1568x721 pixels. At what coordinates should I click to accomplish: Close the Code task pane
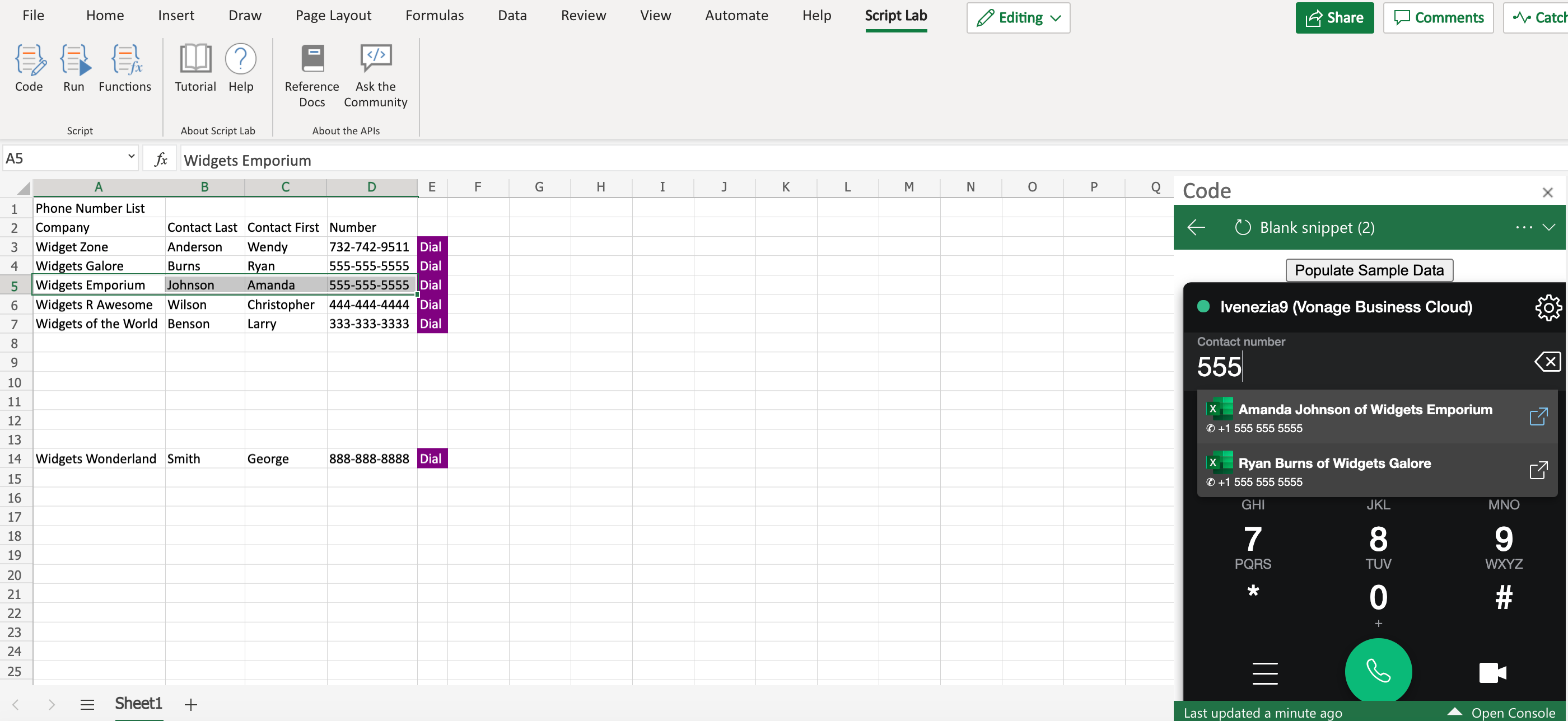(x=1548, y=193)
